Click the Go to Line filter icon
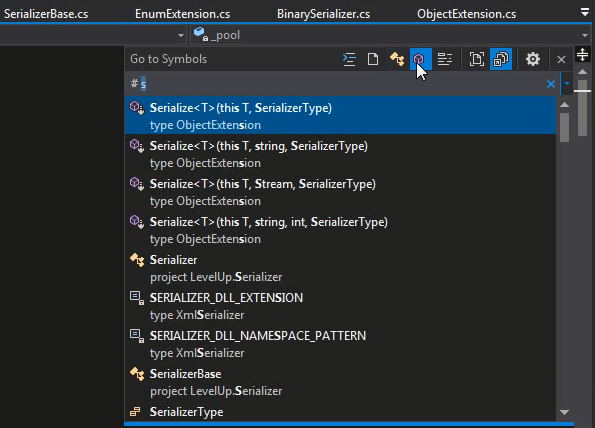The width and height of the screenshot is (595, 428). coord(349,59)
